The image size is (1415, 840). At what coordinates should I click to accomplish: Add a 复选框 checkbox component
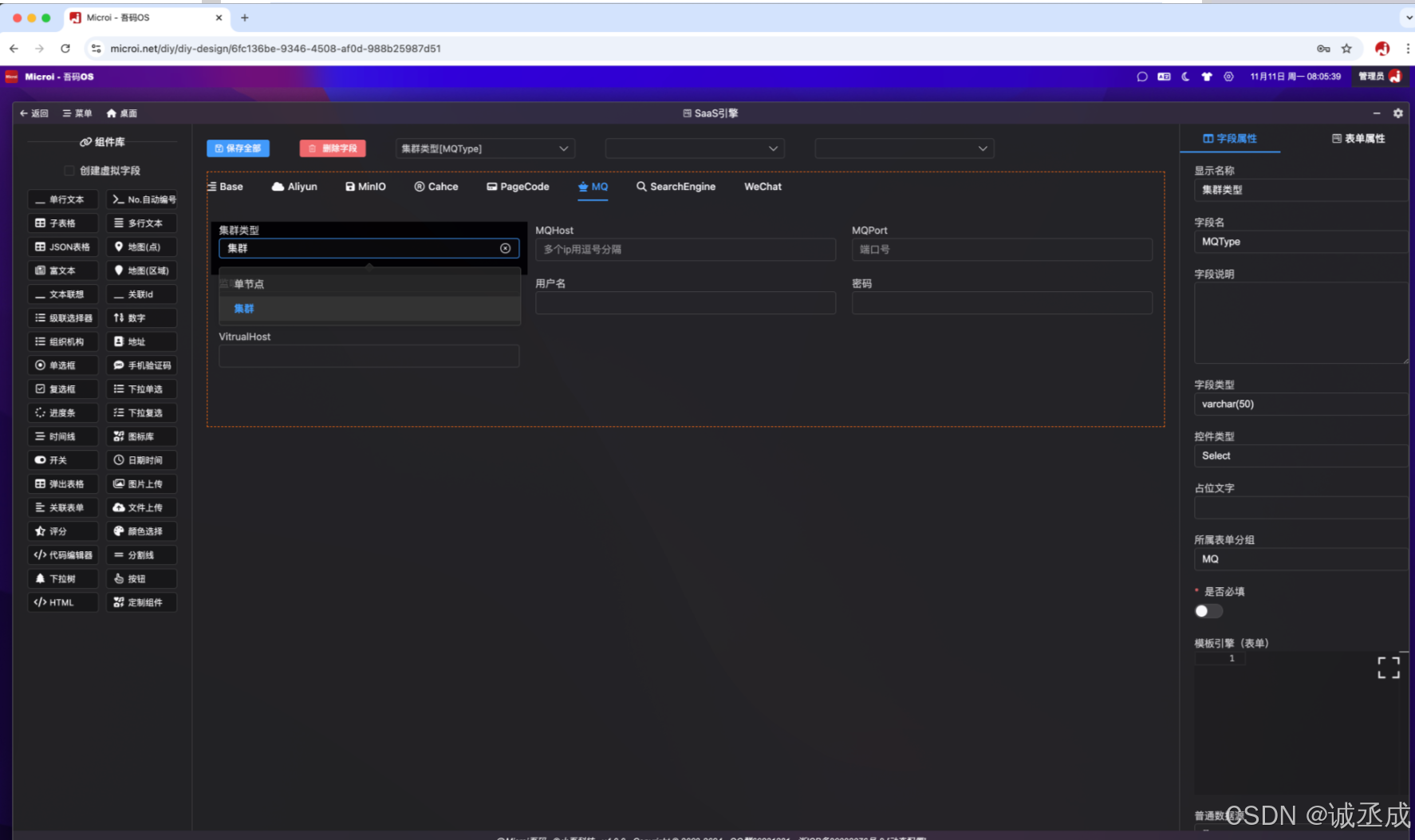point(62,389)
